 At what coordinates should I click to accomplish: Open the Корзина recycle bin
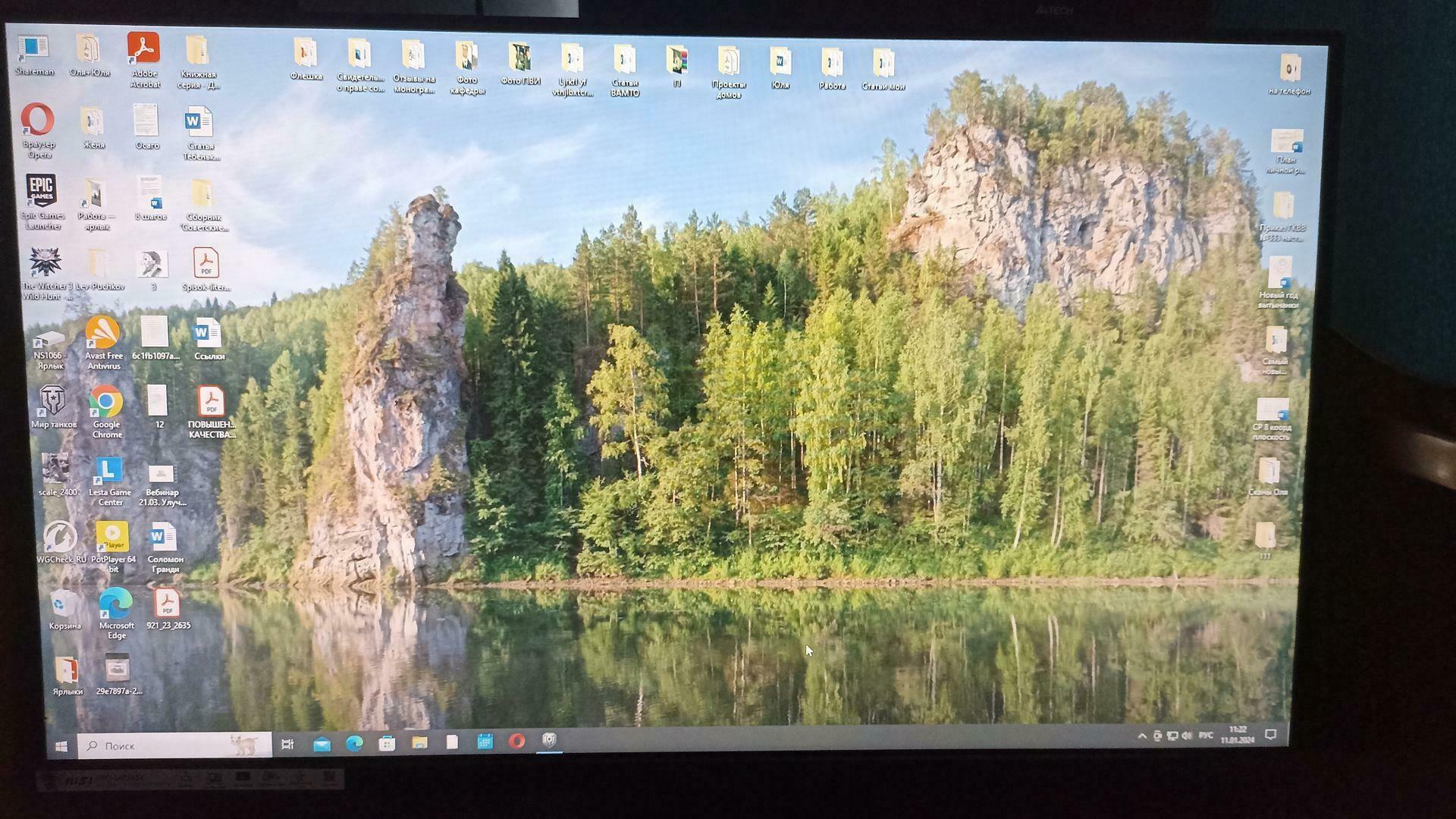(x=64, y=609)
